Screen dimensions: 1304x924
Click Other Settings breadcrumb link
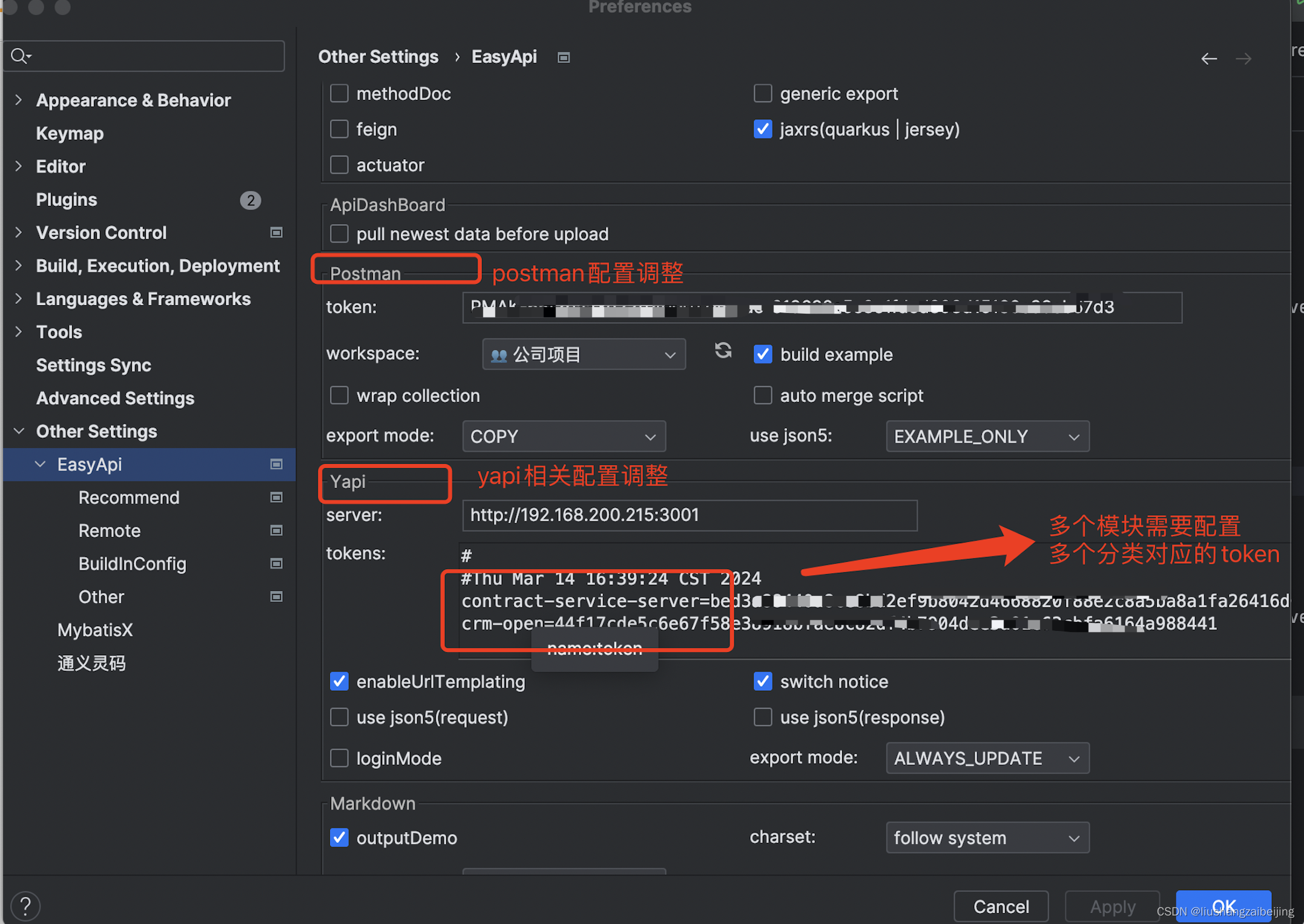[x=378, y=57]
